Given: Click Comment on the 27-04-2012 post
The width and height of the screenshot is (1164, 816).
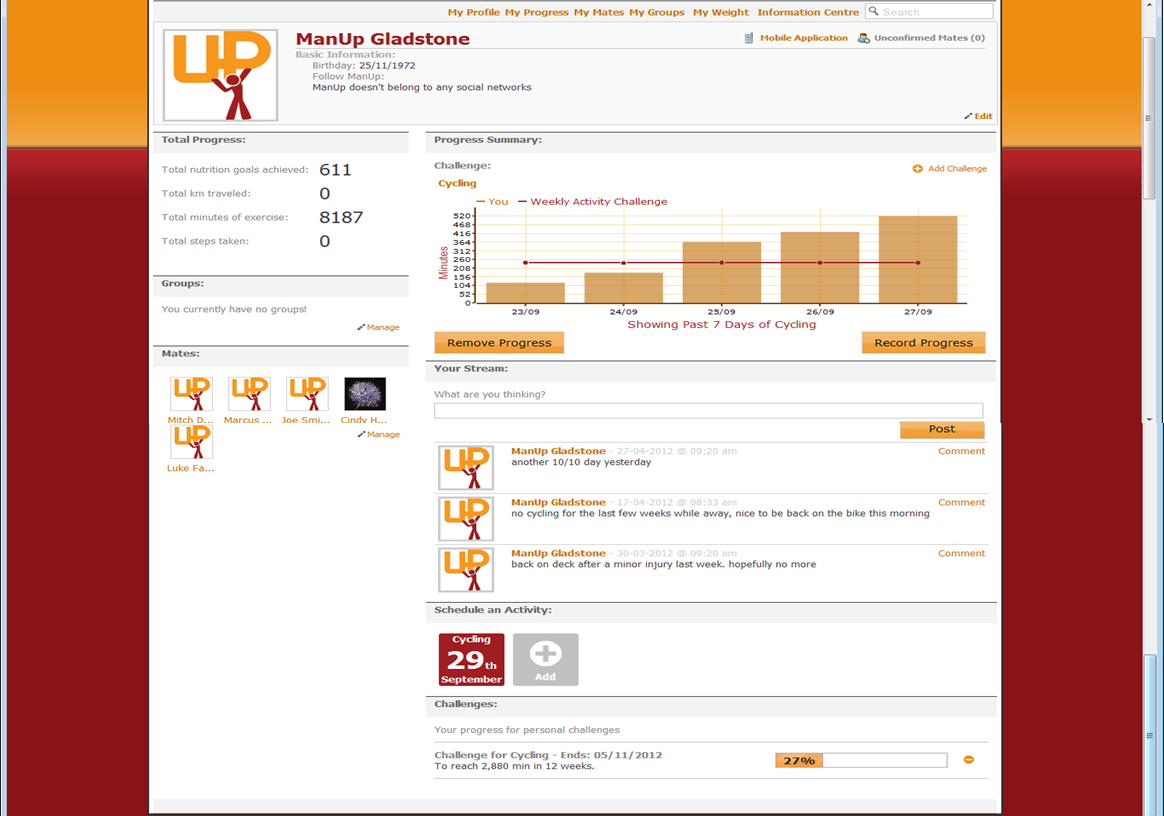Looking at the screenshot, I should [961, 451].
